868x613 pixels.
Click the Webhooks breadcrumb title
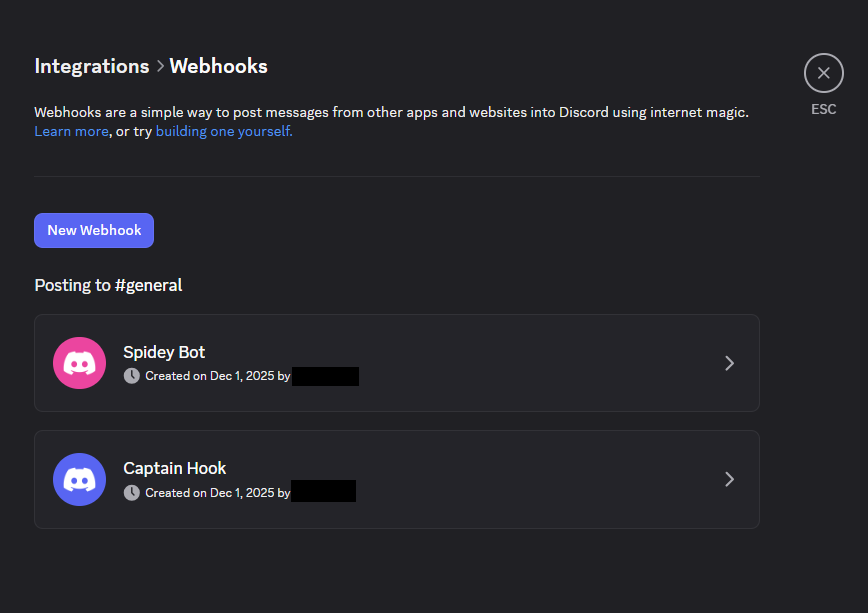[218, 66]
